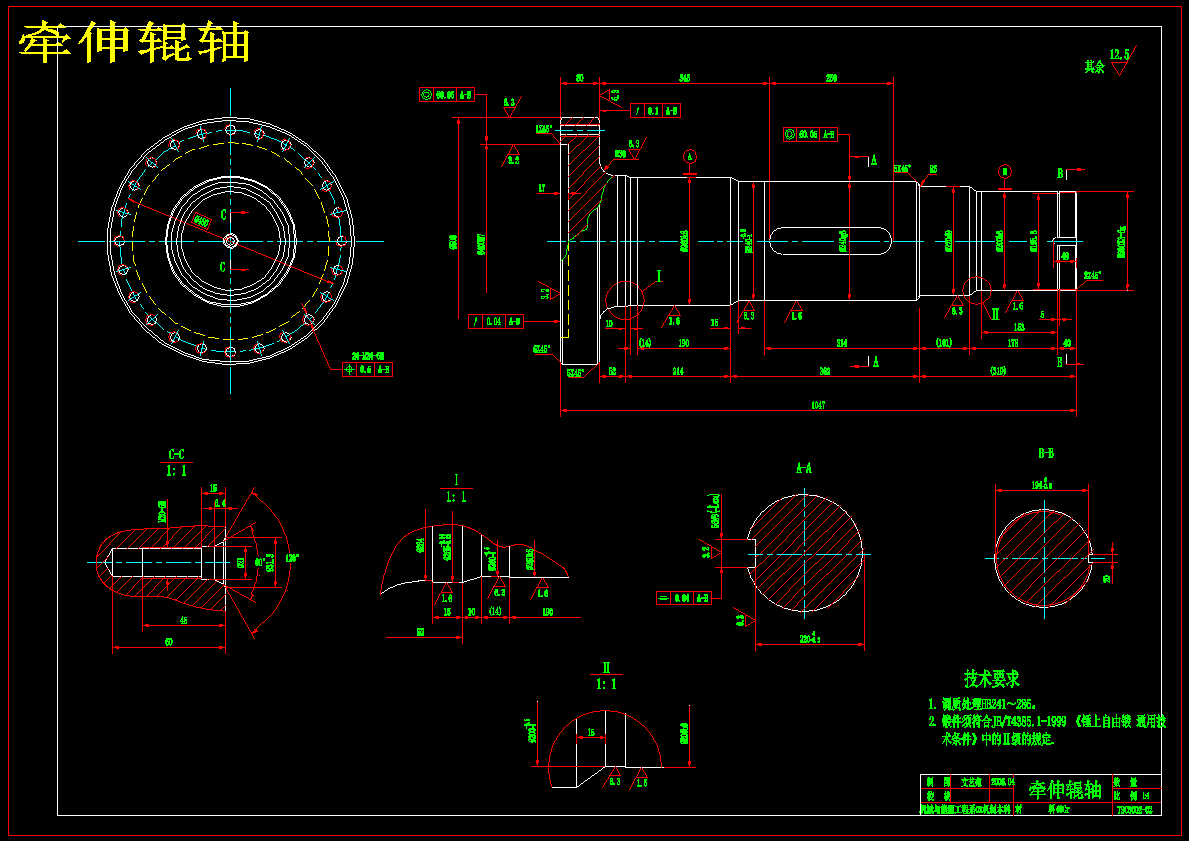Select the 1047 overall length dimension
Screen dimensions: 1189x841
click(817, 406)
